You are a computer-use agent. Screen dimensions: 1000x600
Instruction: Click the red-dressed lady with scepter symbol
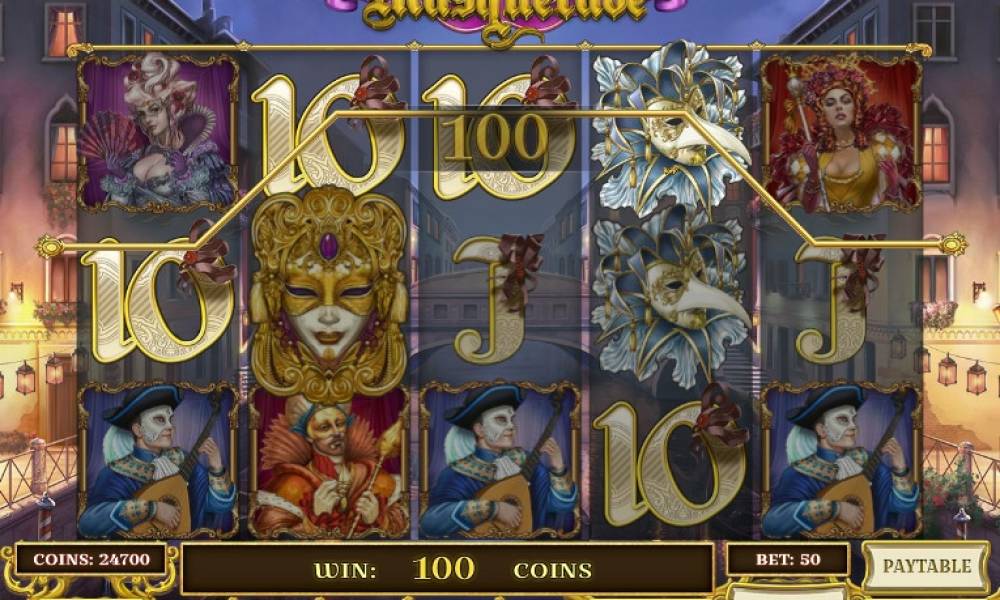coord(842,133)
